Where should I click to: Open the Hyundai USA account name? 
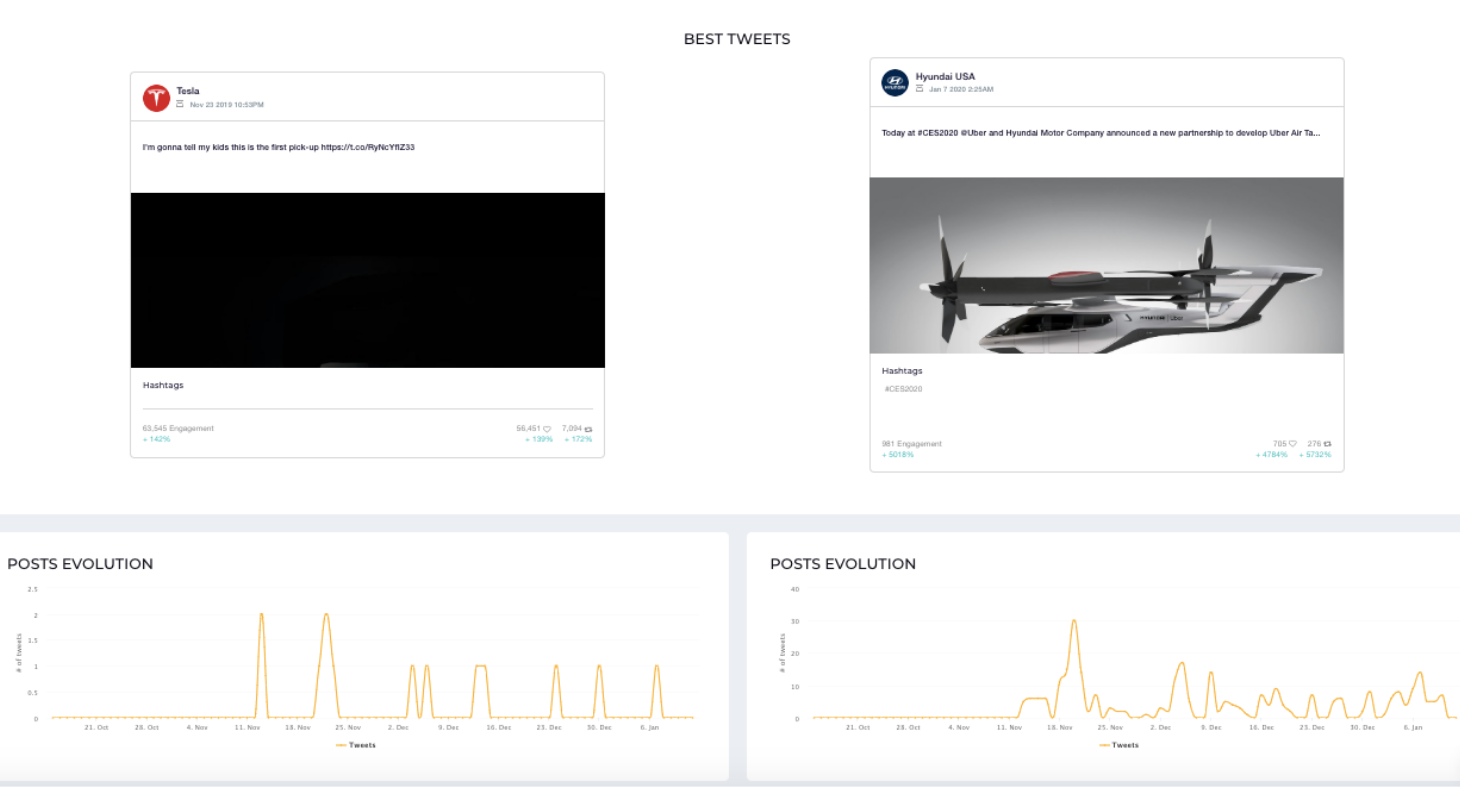[945, 76]
